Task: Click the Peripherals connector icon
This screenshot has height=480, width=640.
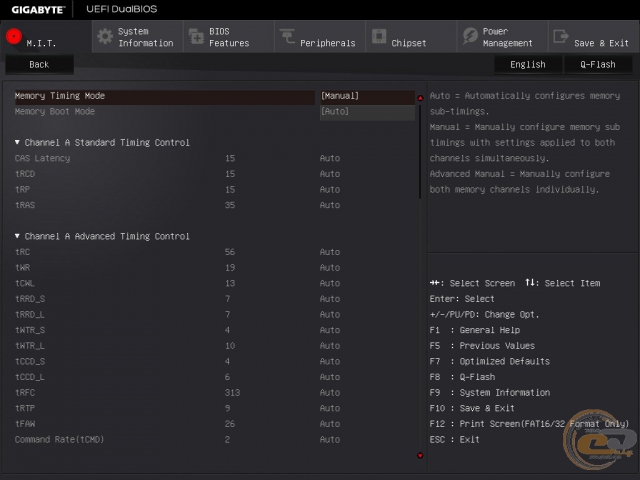Action: [287, 37]
